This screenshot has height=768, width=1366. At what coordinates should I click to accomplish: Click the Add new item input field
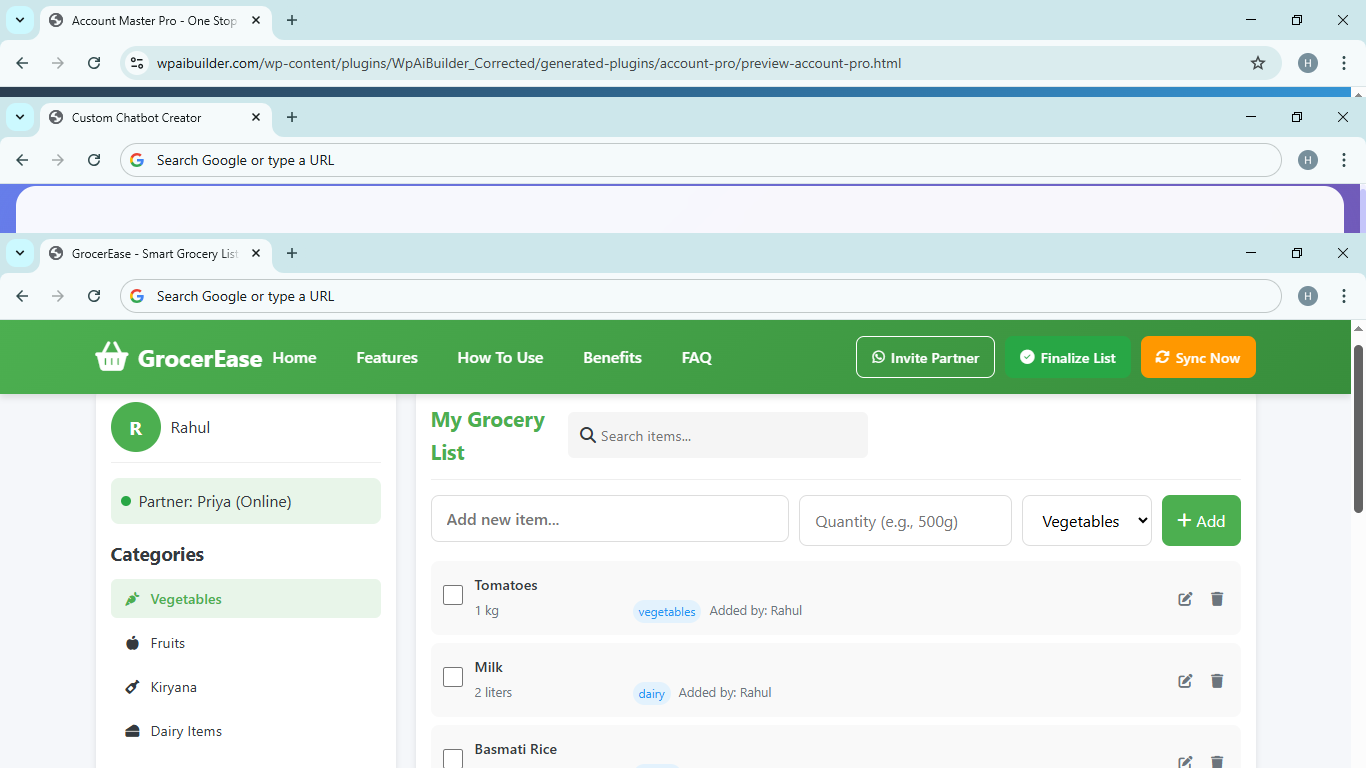[609, 519]
